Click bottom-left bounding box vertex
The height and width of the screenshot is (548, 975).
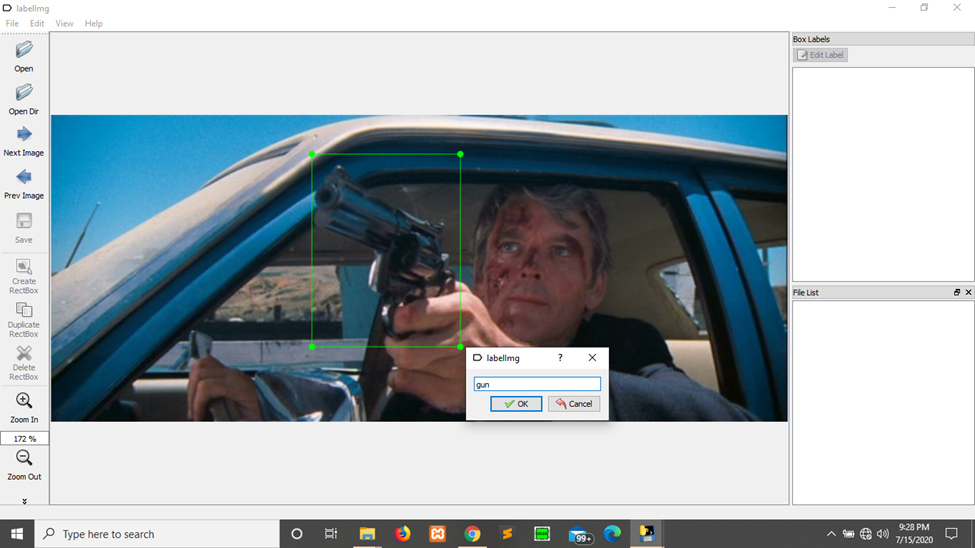tap(312, 346)
